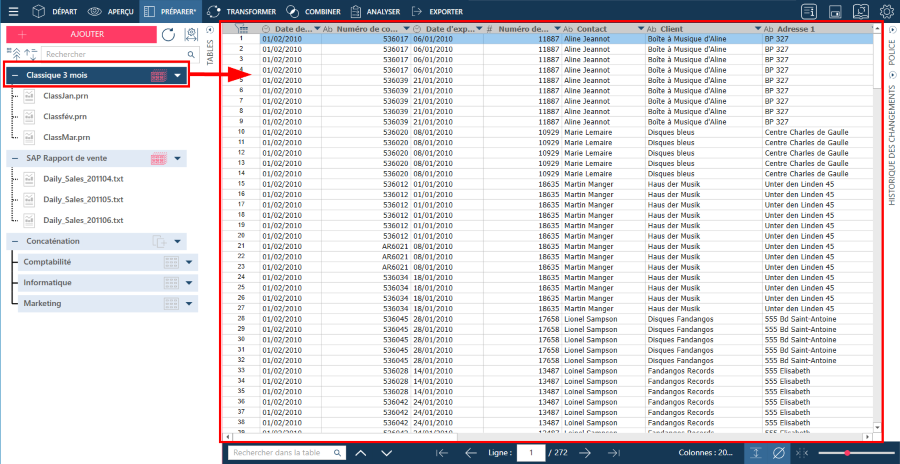900x464 pixels.
Task: Click the information panel icon in top bar
Action: point(810,11)
